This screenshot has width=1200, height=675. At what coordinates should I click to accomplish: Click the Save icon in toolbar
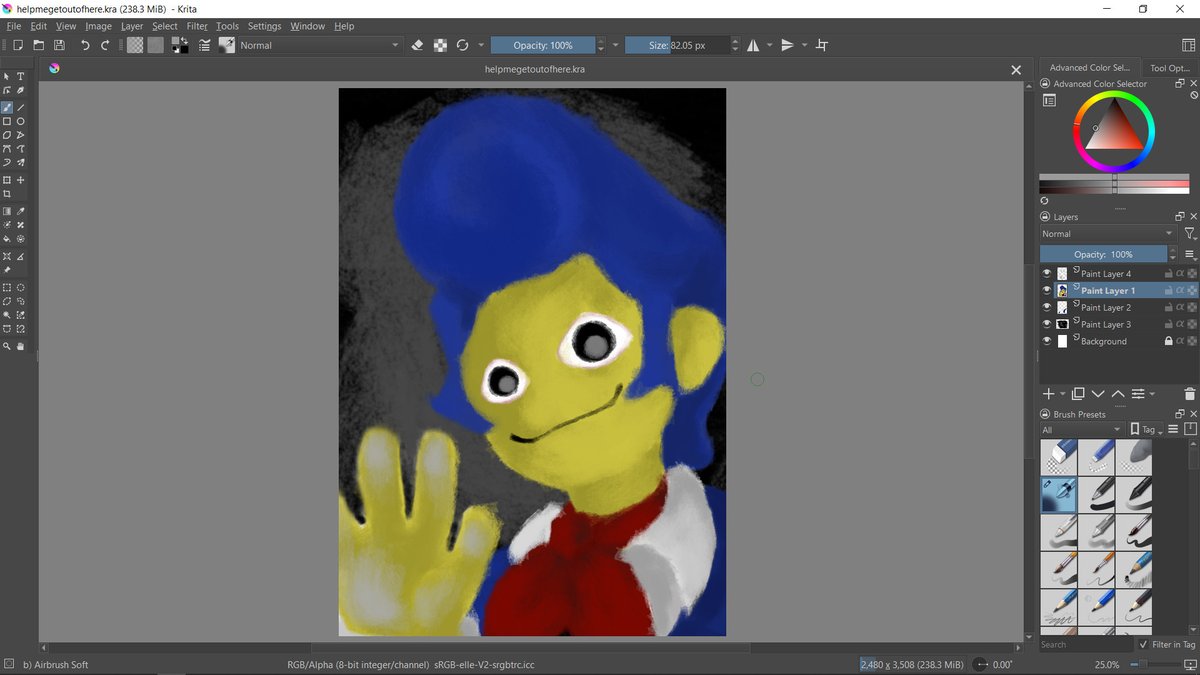point(59,45)
